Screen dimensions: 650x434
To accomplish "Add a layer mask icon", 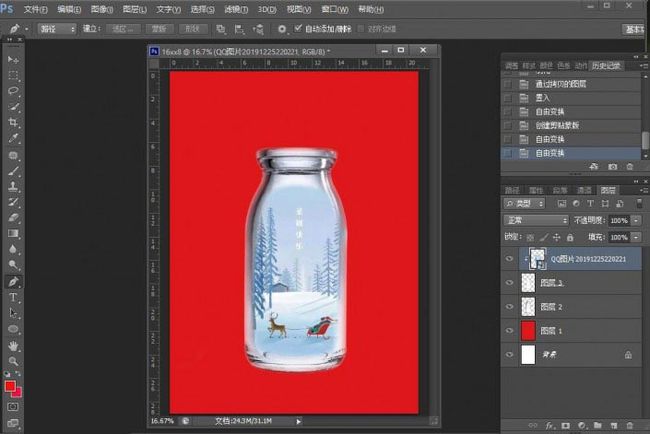I will [565, 425].
